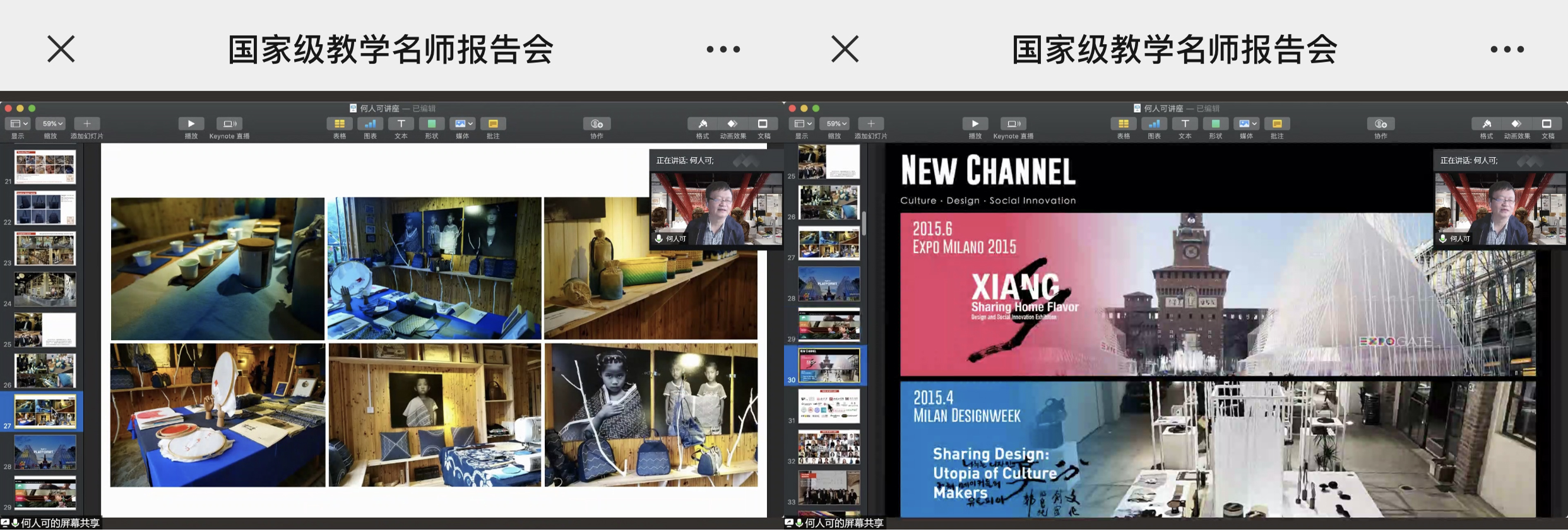
Task: Click the microphone icon beside 何人可 in right video
Action: tap(1443, 238)
